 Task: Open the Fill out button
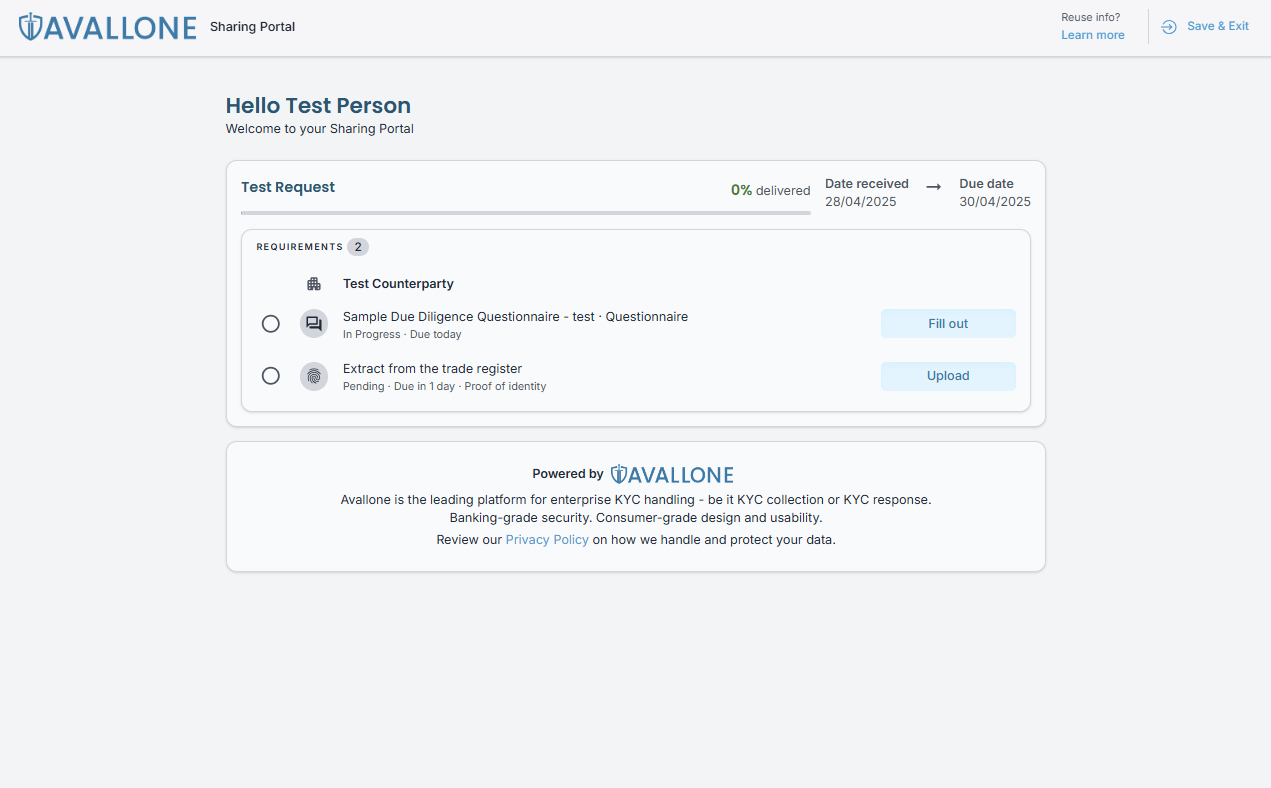coord(948,323)
